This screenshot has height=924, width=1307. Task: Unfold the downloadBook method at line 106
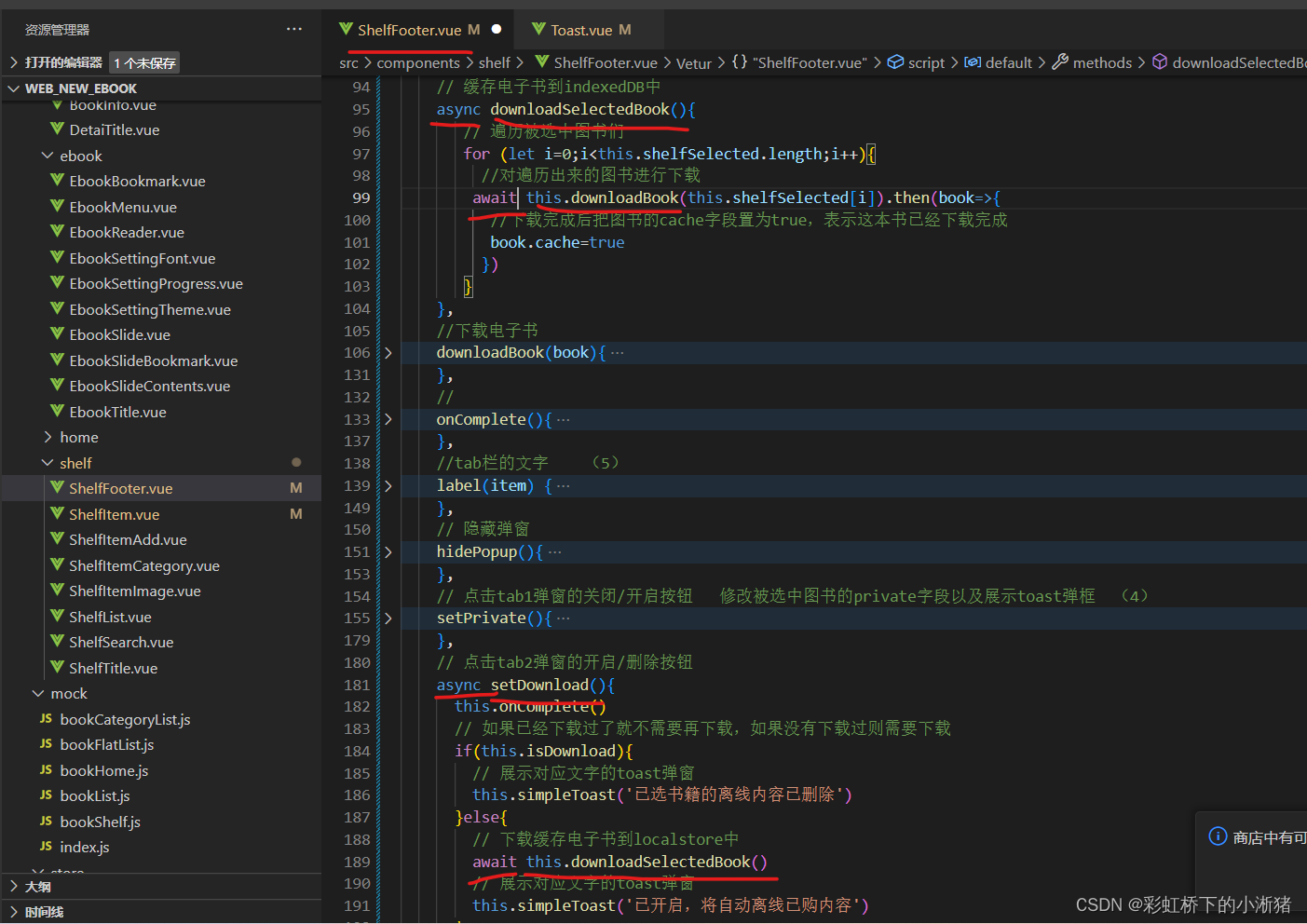point(388,353)
